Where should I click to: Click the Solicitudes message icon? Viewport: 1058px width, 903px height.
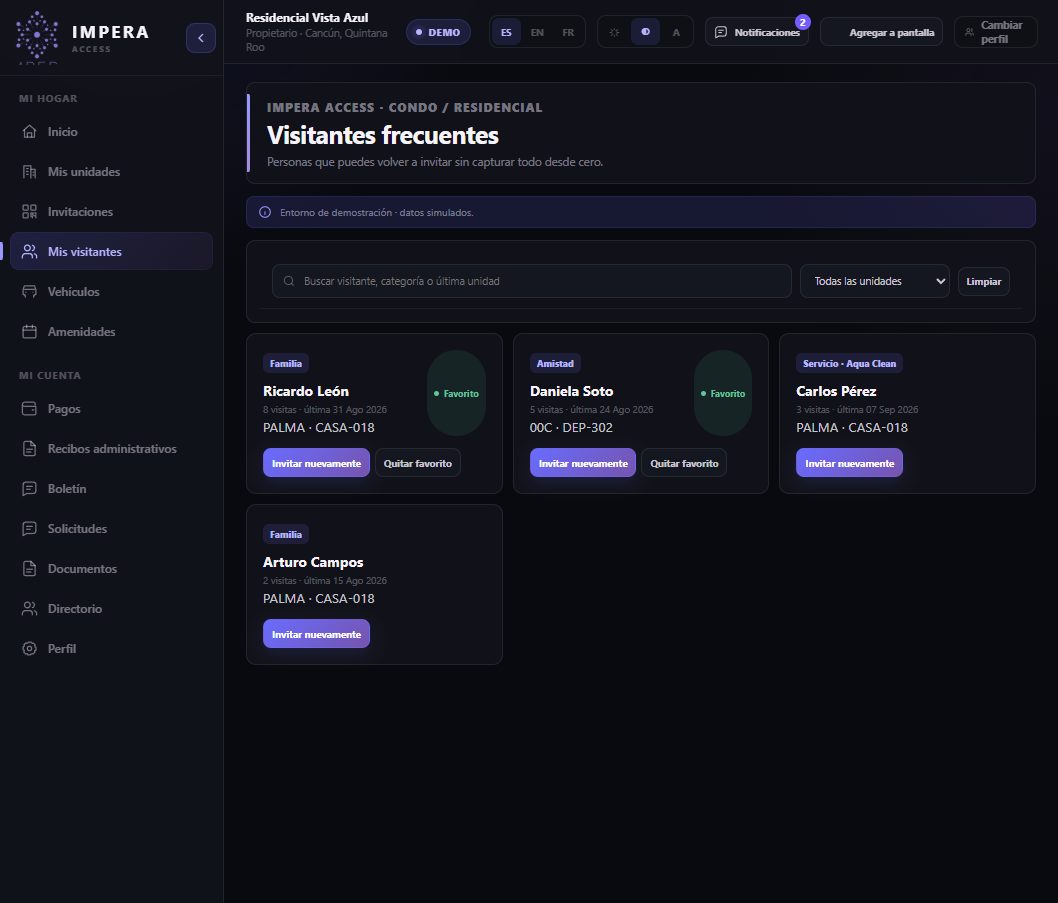pyautogui.click(x=29, y=528)
